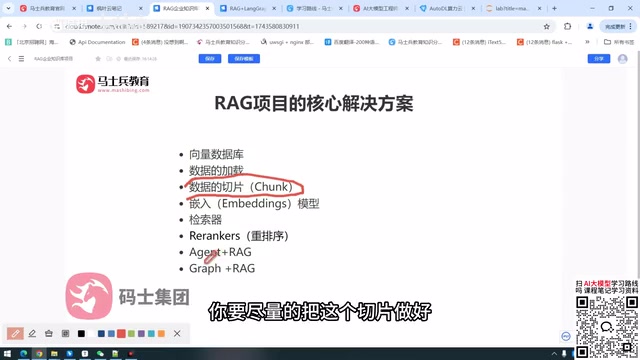
Task: Click the Graph +RAG bullet
Action: click(222, 269)
